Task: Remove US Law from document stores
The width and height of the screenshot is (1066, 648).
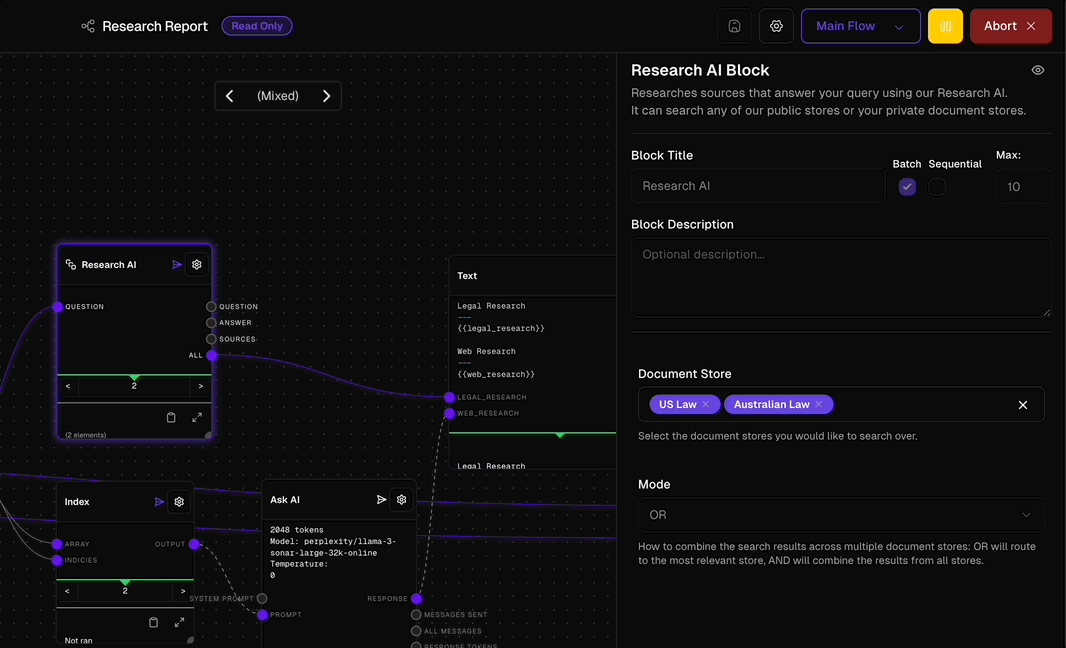Action: (x=707, y=404)
